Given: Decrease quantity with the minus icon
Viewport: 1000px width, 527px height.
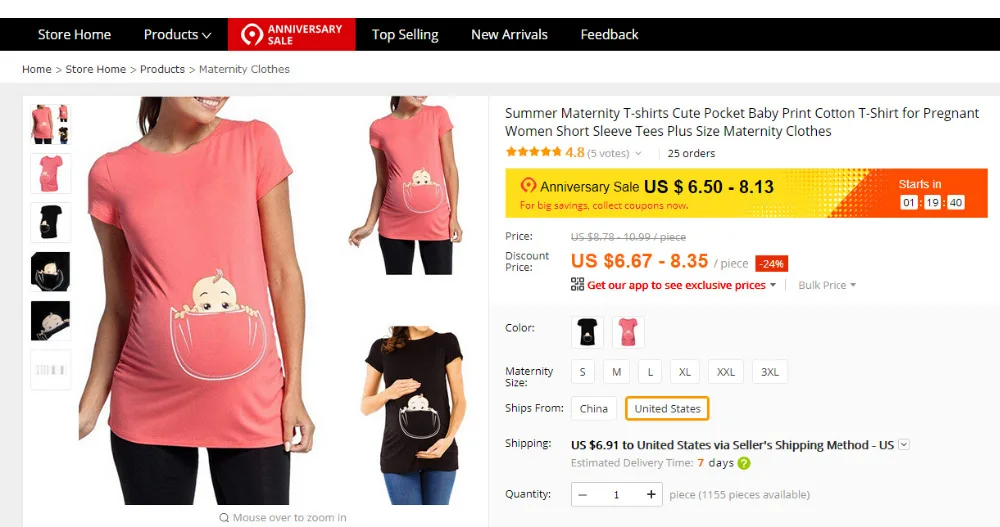Looking at the screenshot, I should click(x=582, y=494).
